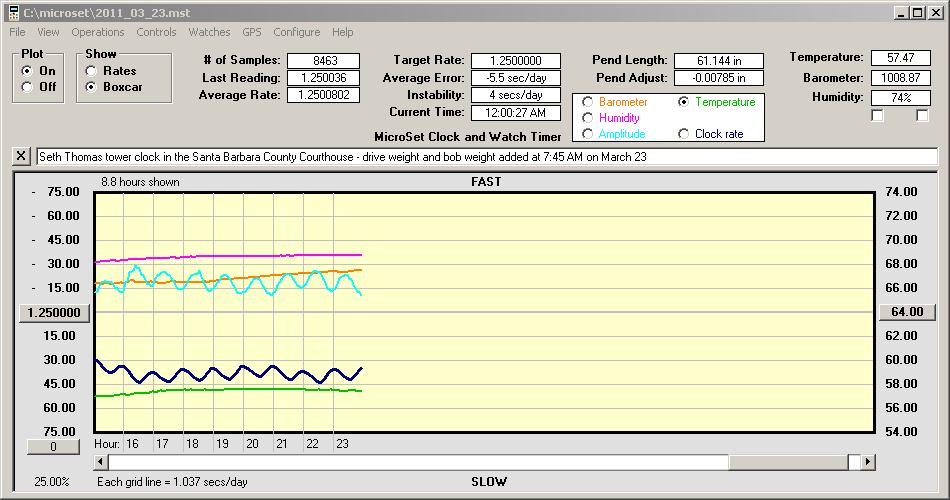Select the Temperature plot option
Viewport: 950px width, 500px height.
point(683,102)
